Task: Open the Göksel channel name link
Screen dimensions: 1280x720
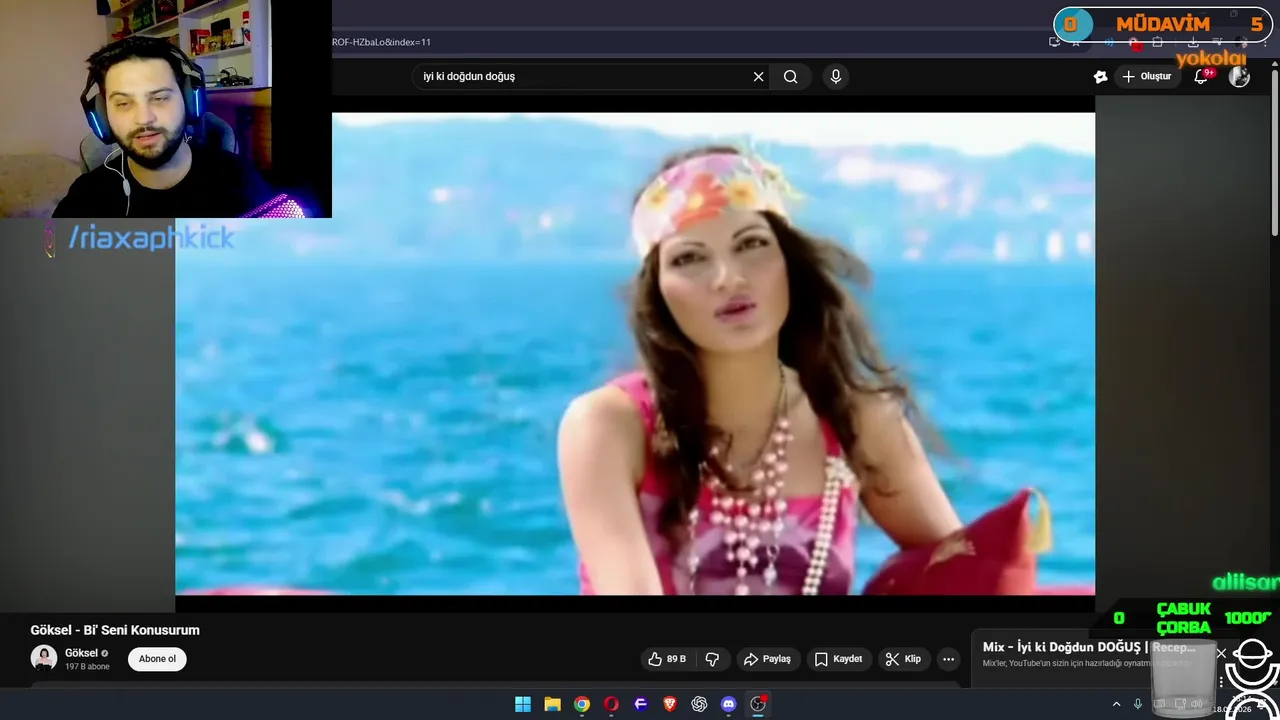Action: click(x=81, y=653)
